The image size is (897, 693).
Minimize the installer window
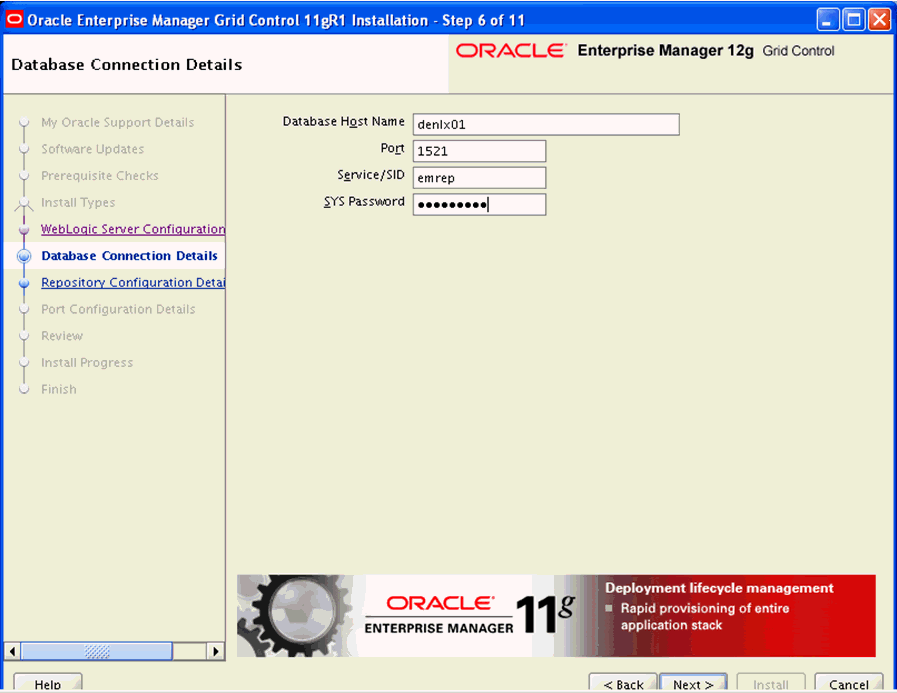click(827, 20)
